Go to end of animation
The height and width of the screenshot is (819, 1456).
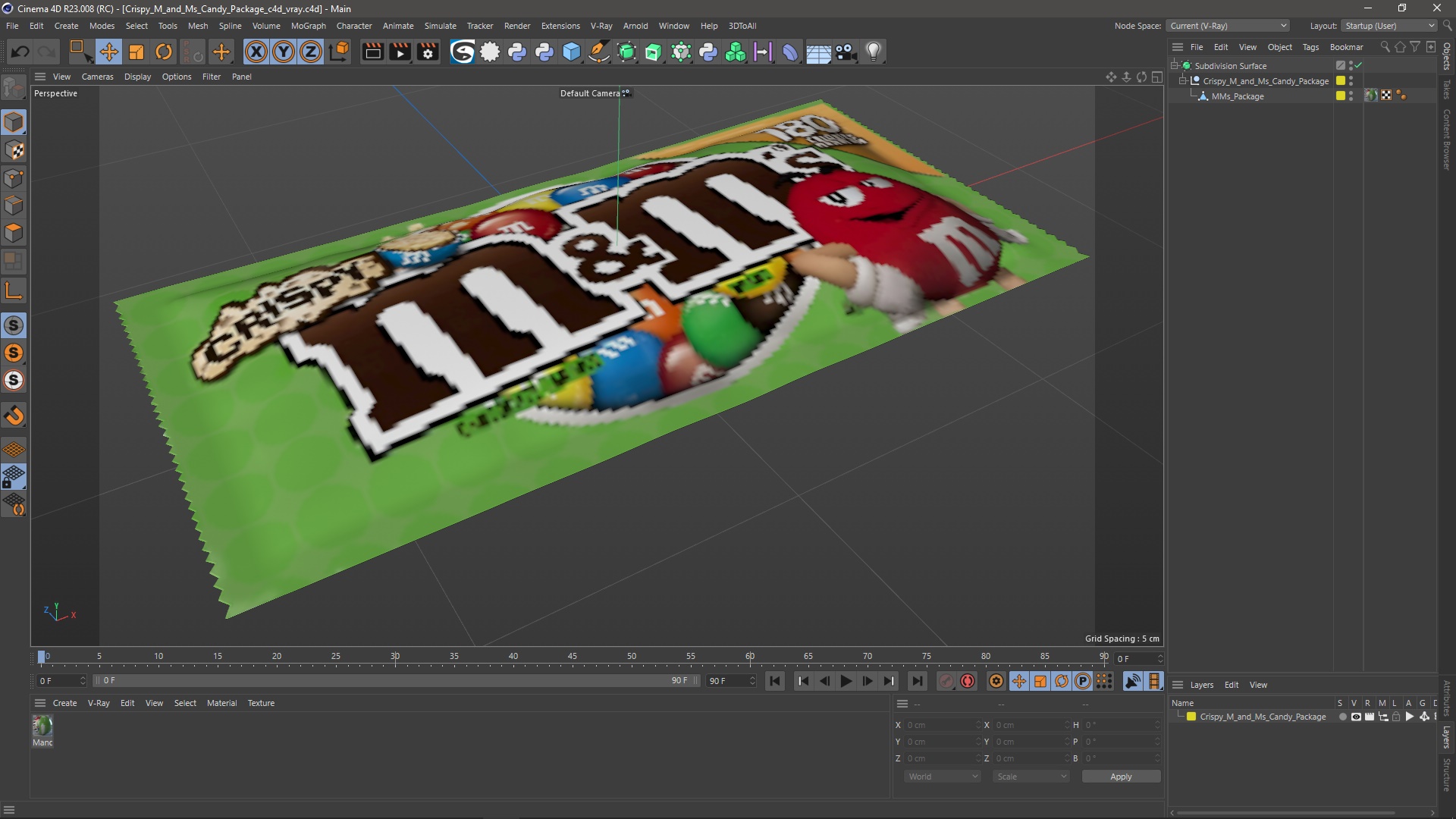(x=917, y=681)
